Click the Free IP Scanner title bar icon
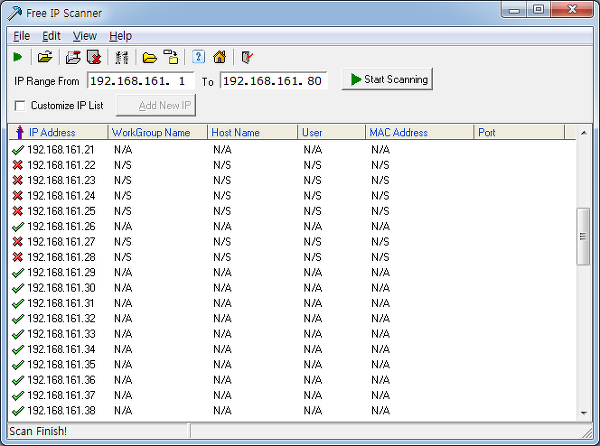 click(15, 13)
